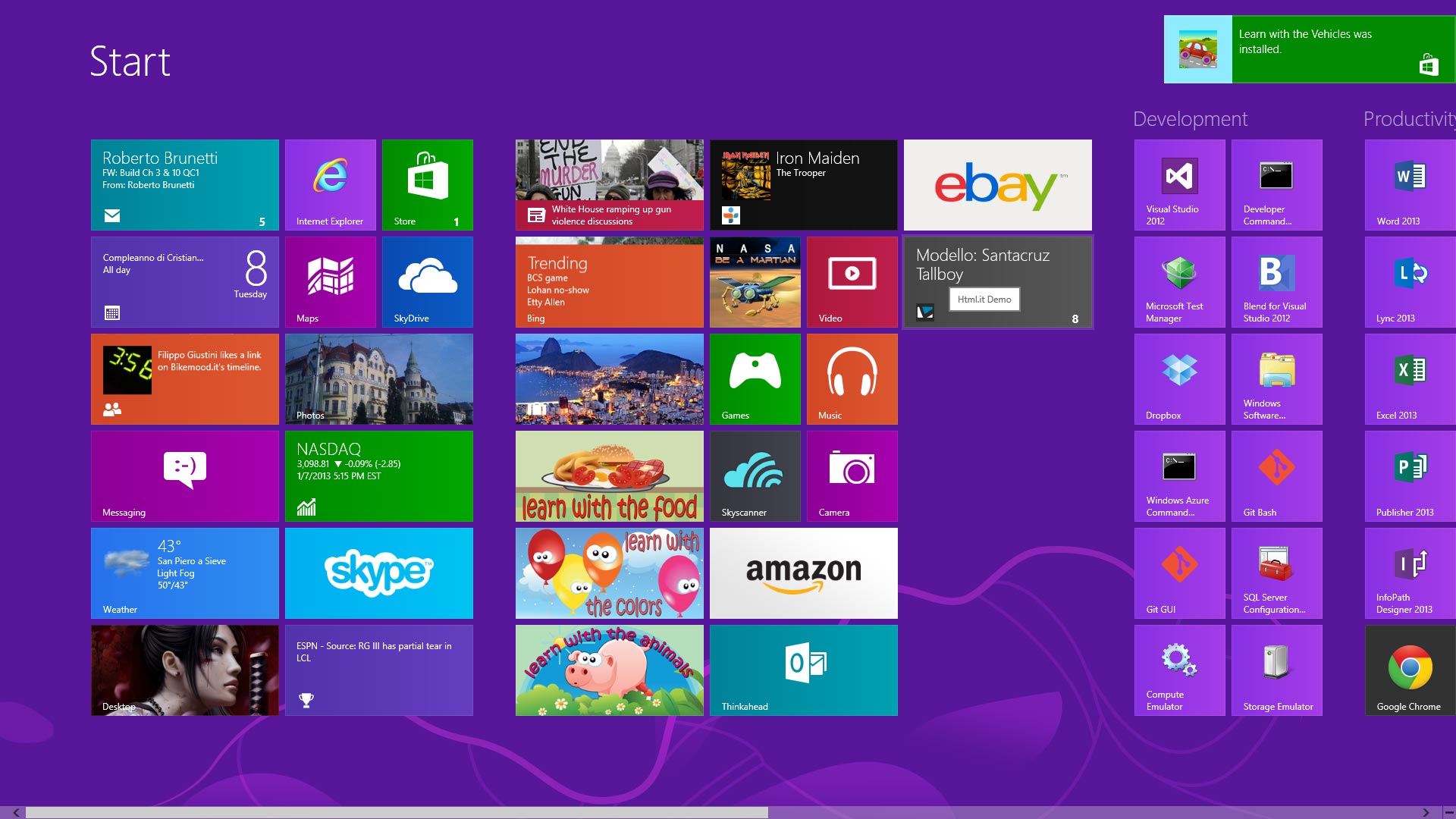Open the Rio de Janeiro travel photo tile
This screenshot has height=819, width=1456.
coord(610,379)
